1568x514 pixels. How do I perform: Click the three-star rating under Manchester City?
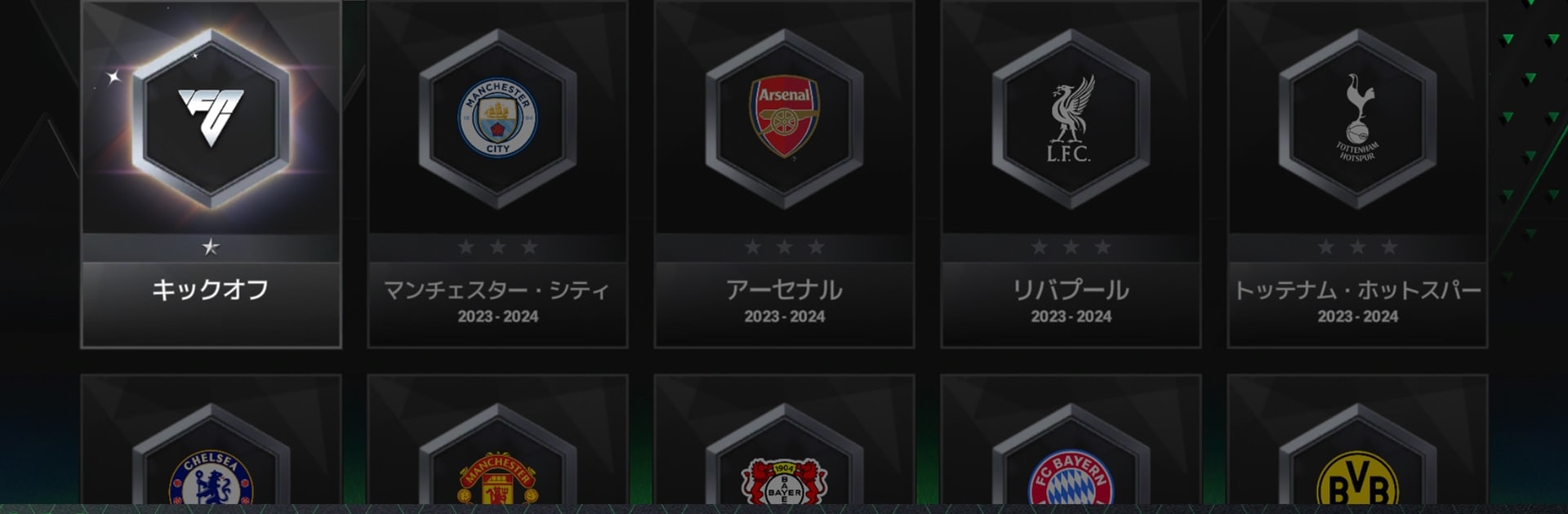pos(497,246)
